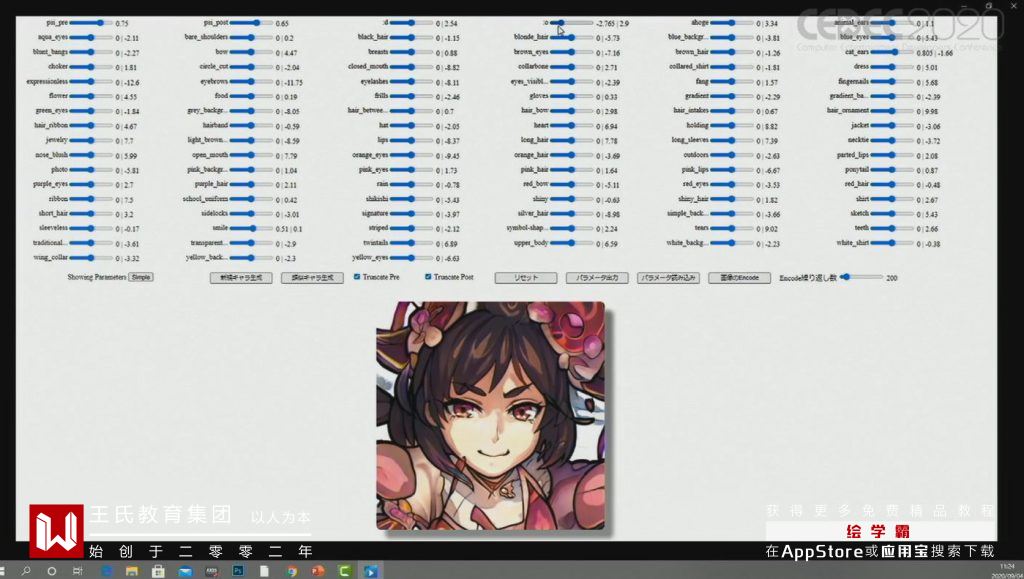Click the パラメータ読み込み button
This screenshot has width=1024, height=579.
[668, 278]
